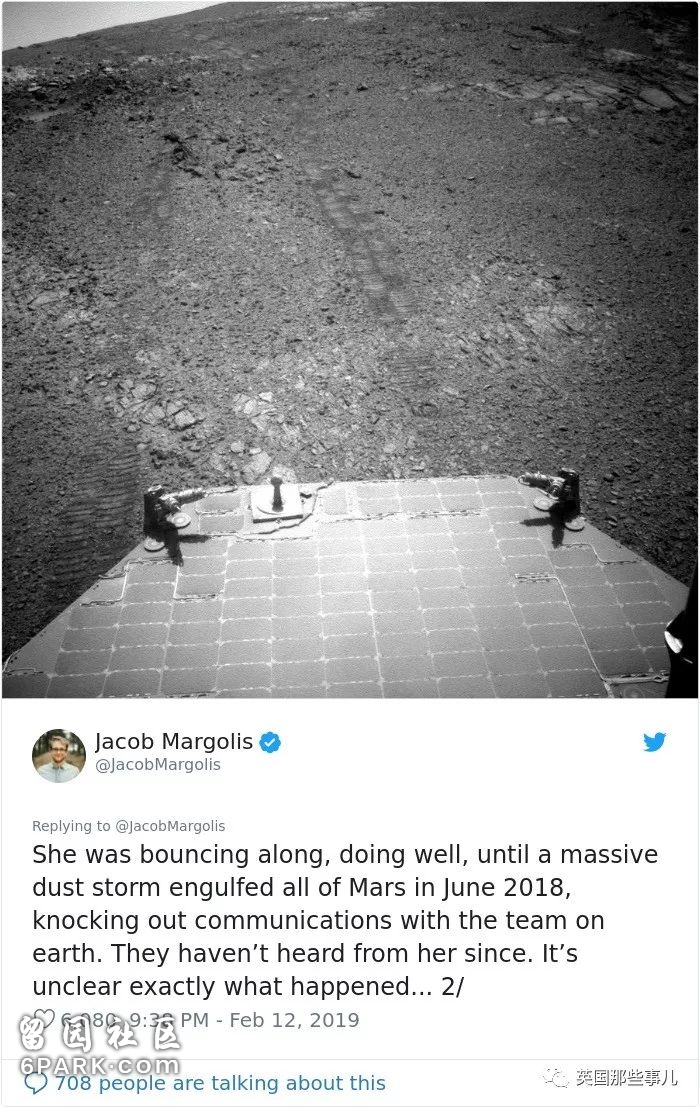
Task: Open the @JacobMargolis handle under the name
Action: pos(158,765)
